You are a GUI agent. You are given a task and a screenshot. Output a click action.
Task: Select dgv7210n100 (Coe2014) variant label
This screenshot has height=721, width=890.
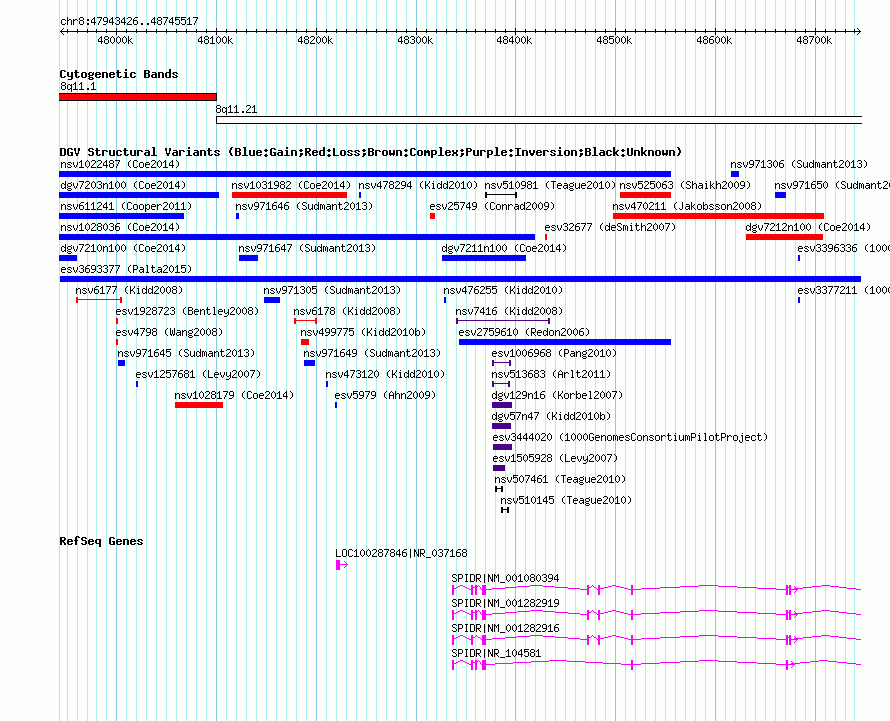point(123,248)
